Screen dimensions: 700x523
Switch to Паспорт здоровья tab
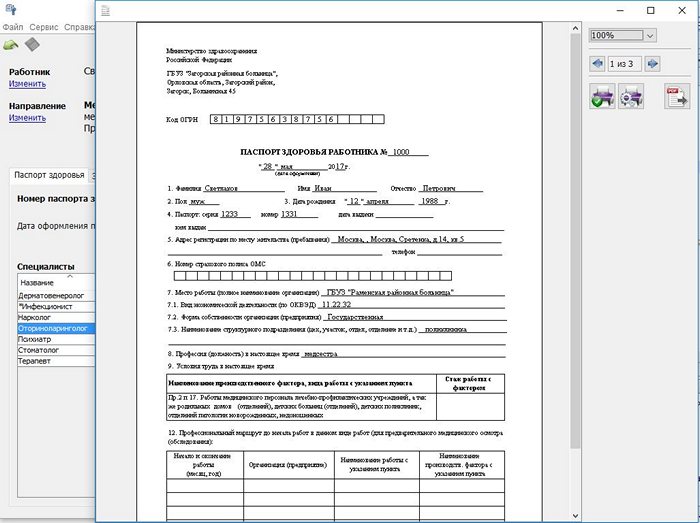(x=49, y=175)
